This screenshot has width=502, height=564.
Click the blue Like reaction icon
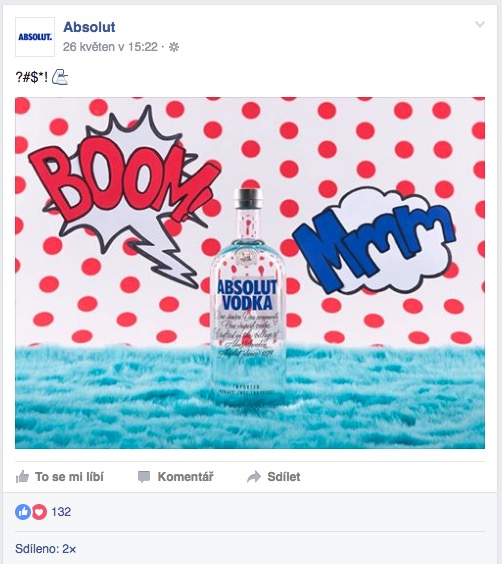point(23,512)
